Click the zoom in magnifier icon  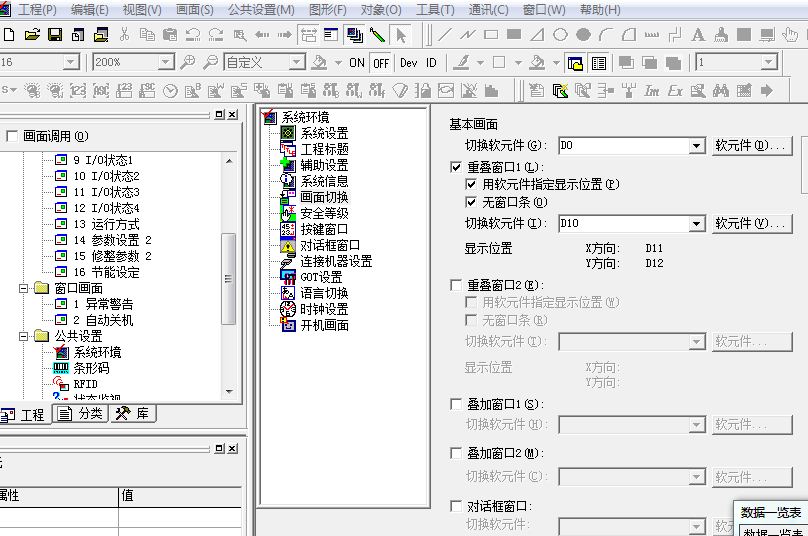[x=187, y=62]
